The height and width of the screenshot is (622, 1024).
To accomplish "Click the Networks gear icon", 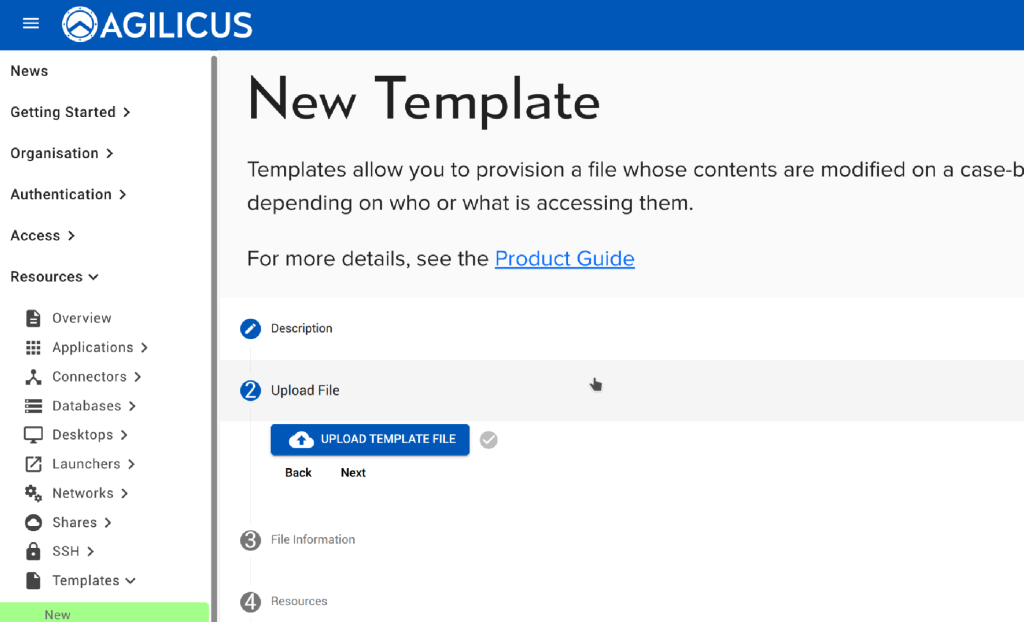I will coord(33,493).
